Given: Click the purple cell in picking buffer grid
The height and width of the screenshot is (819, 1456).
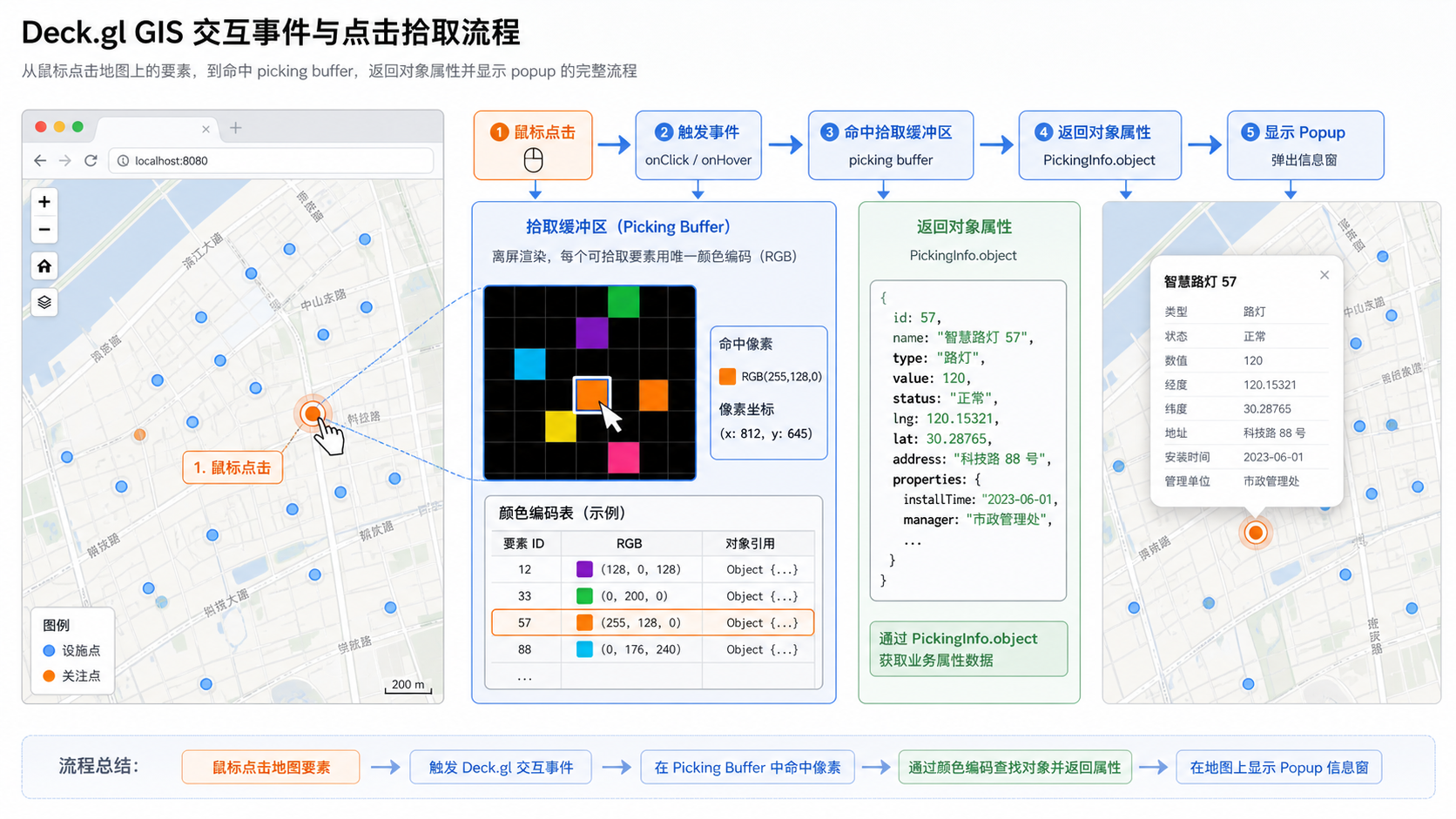Looking at the screenshot, I should (x=592, y=332).
